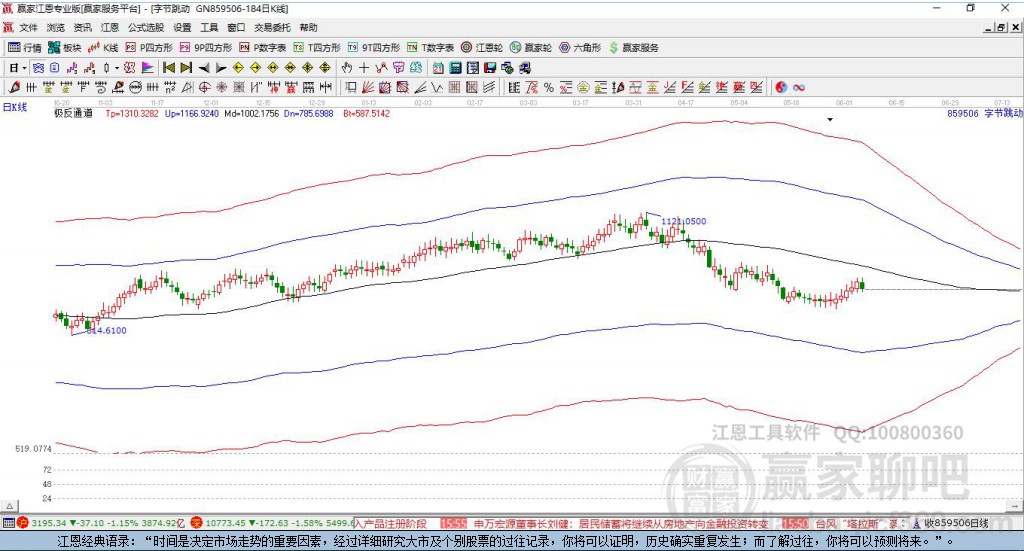
Task: Open 赢家服务 with dollar icon
Action: 633,48
